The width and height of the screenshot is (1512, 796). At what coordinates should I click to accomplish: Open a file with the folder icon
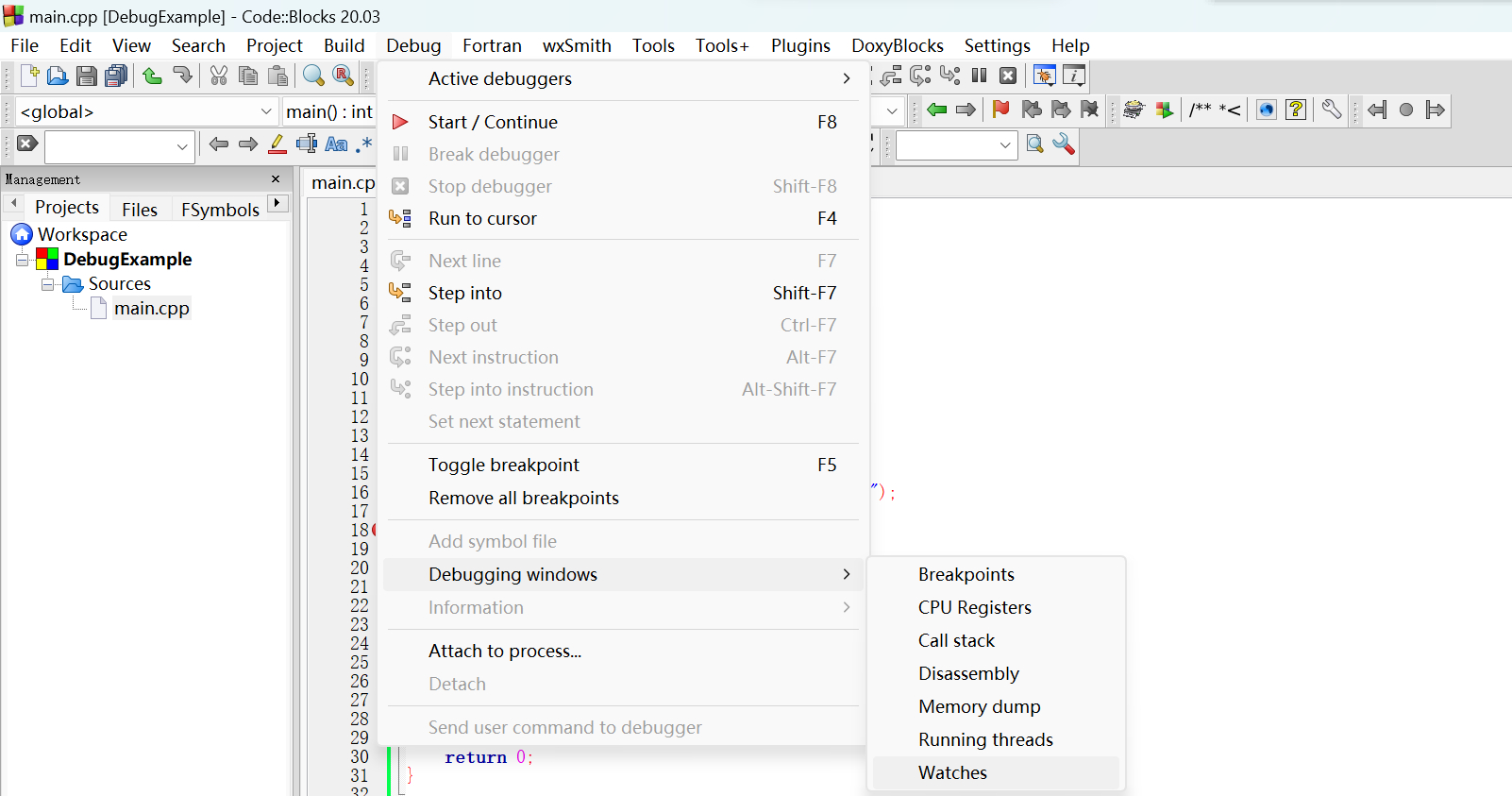58,76
